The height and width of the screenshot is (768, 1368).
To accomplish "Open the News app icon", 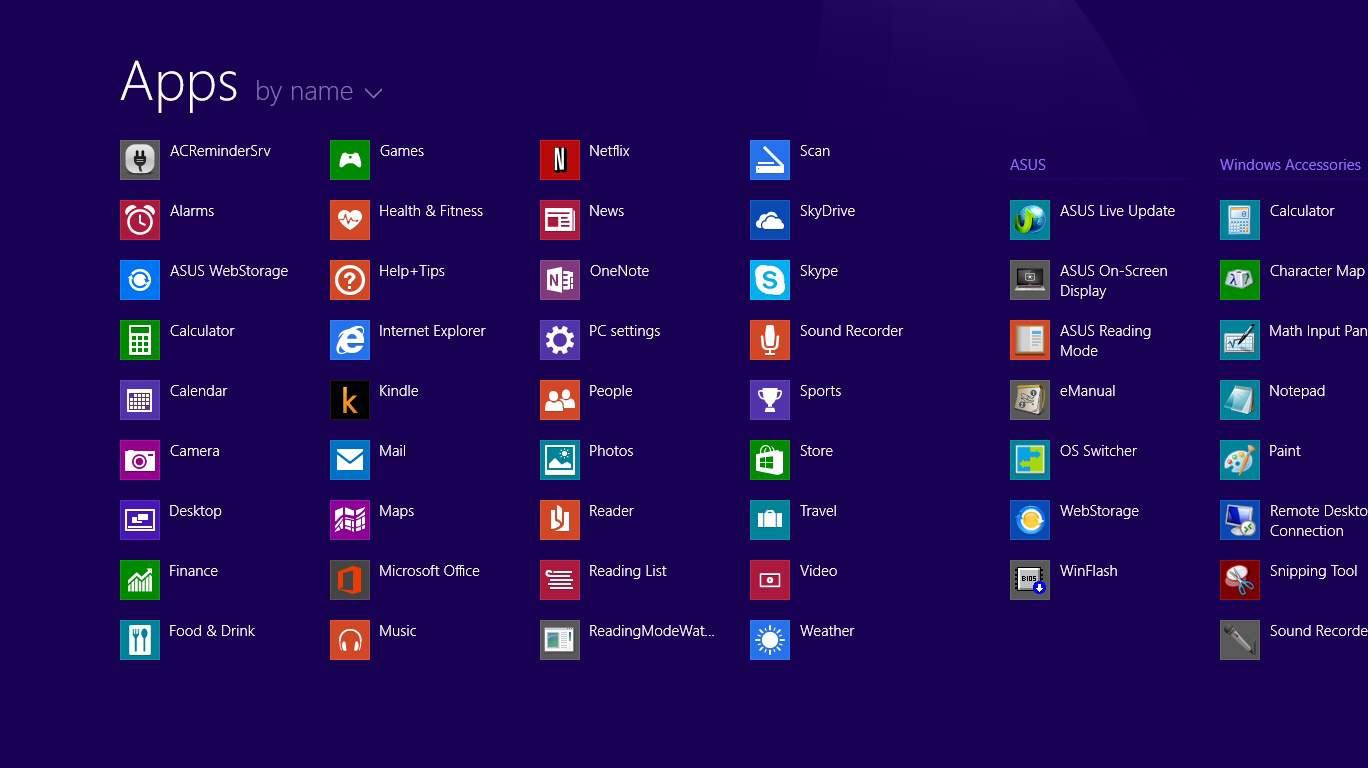I will (560, 220).
